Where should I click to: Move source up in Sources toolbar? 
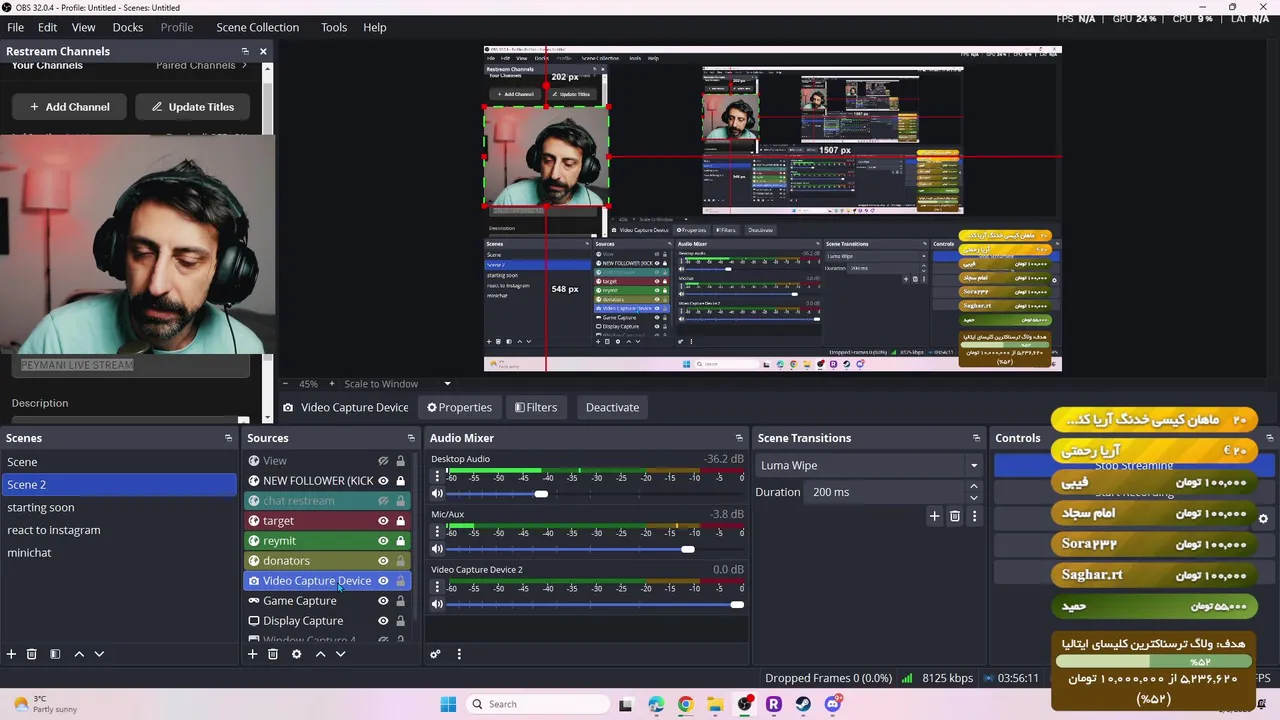pos(320,654)
